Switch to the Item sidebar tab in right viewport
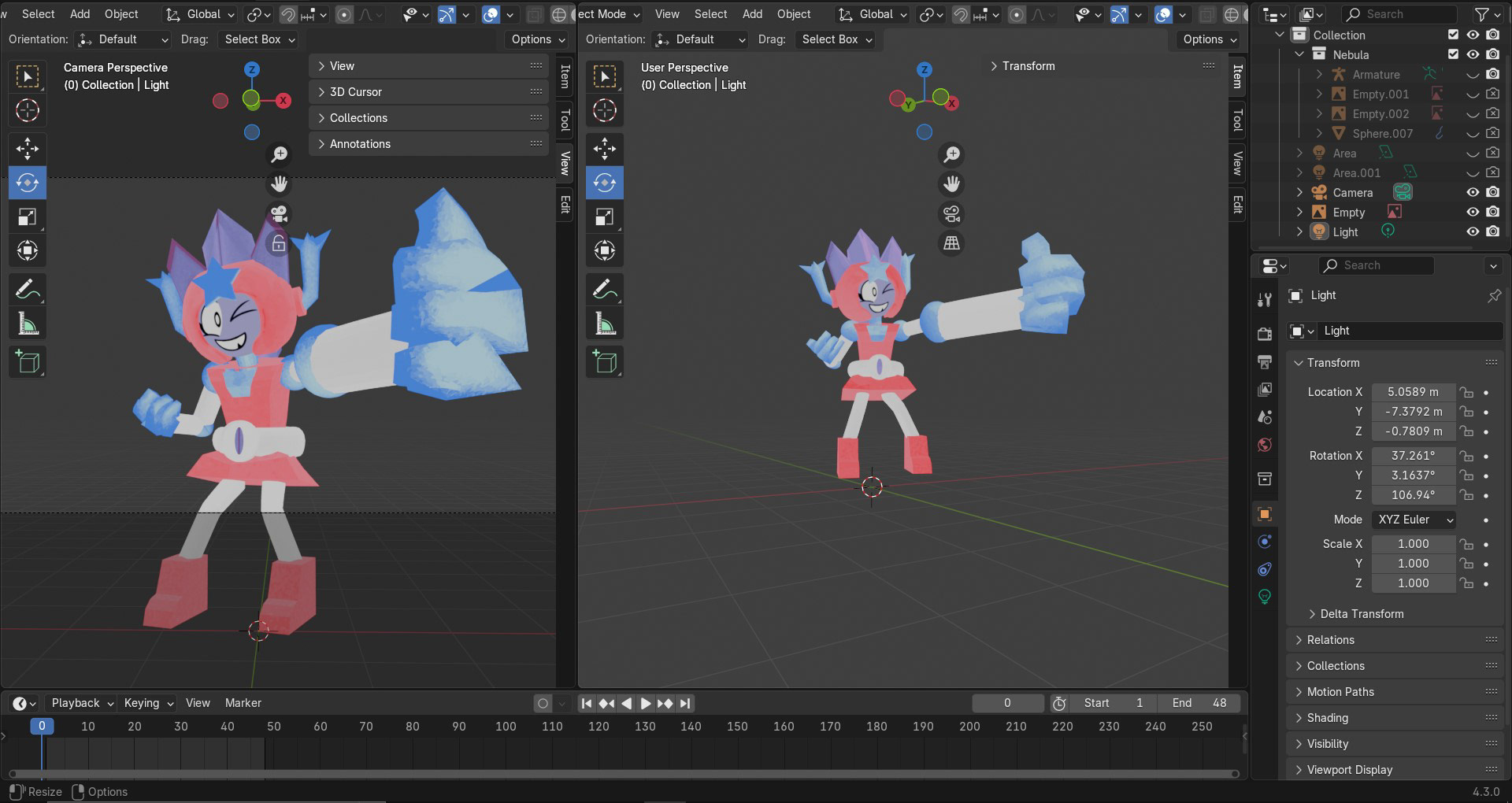The height and width of the screenshot is (803, 1512). pyautogui.click(x=1237, y=76)
